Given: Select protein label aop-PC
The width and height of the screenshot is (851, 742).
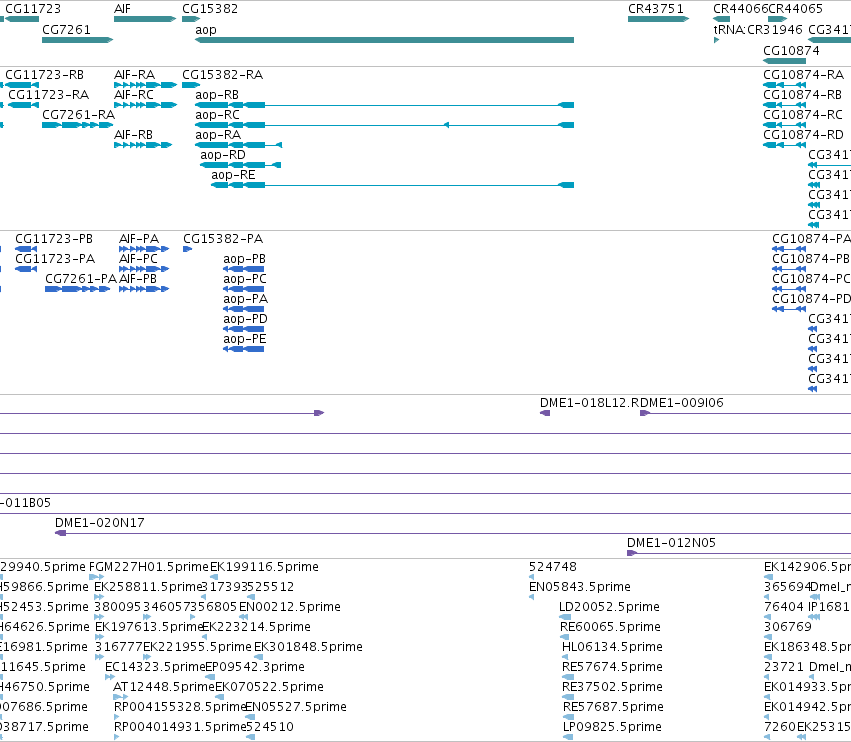Looking at the screenshot, I should [x=245, y=279].
